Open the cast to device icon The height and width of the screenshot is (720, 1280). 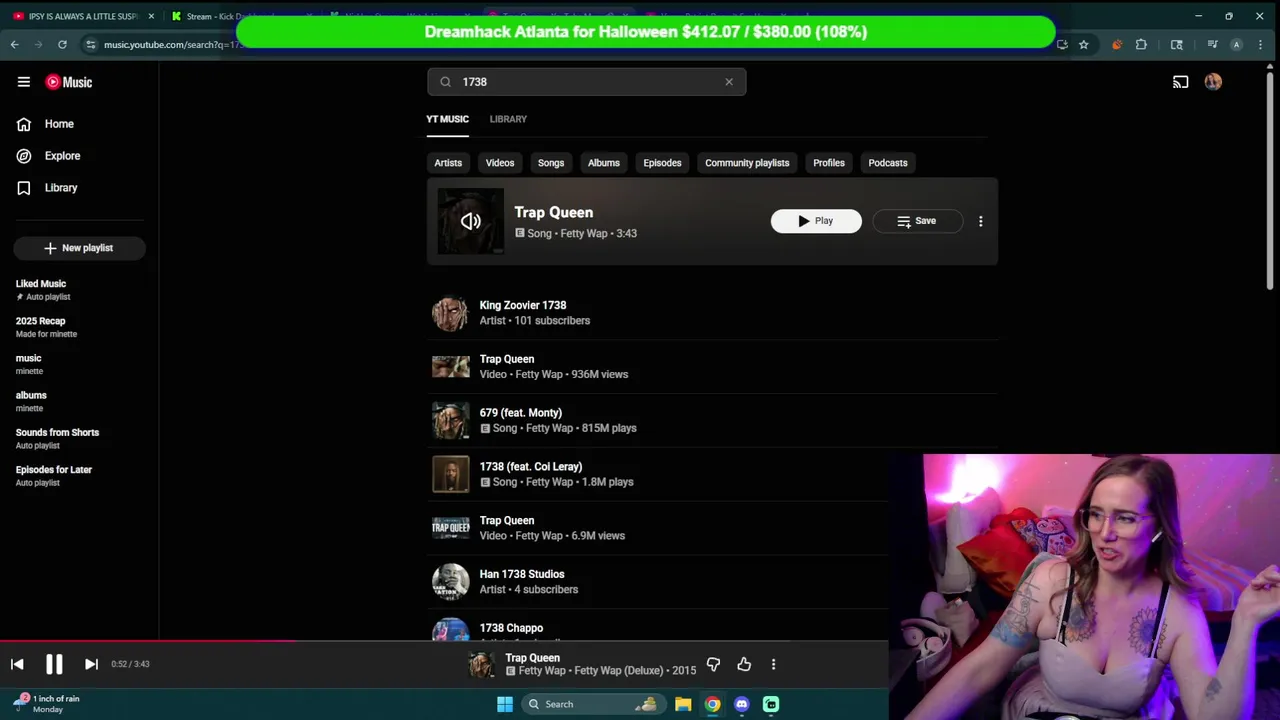pos(1180,82)
